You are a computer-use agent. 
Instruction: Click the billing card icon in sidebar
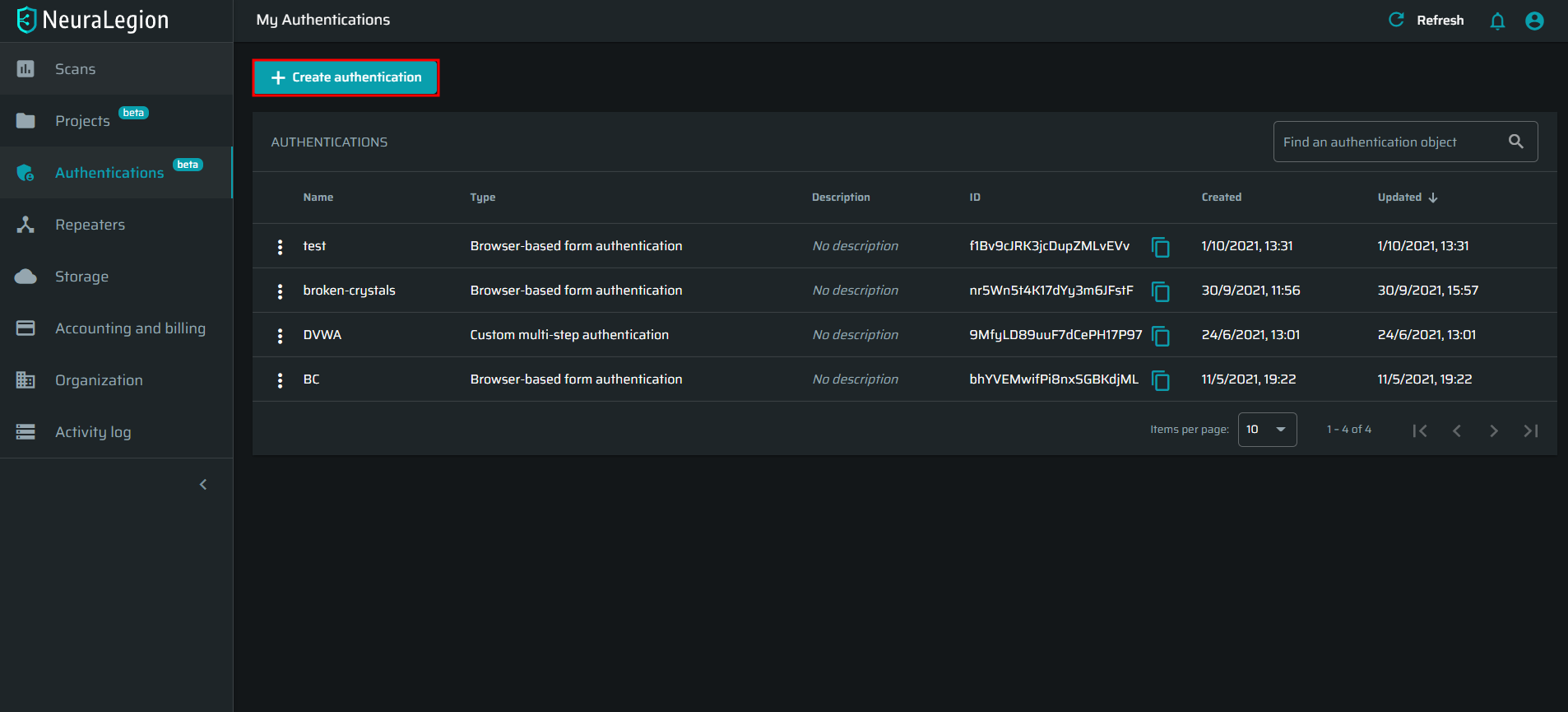[26, 328]
